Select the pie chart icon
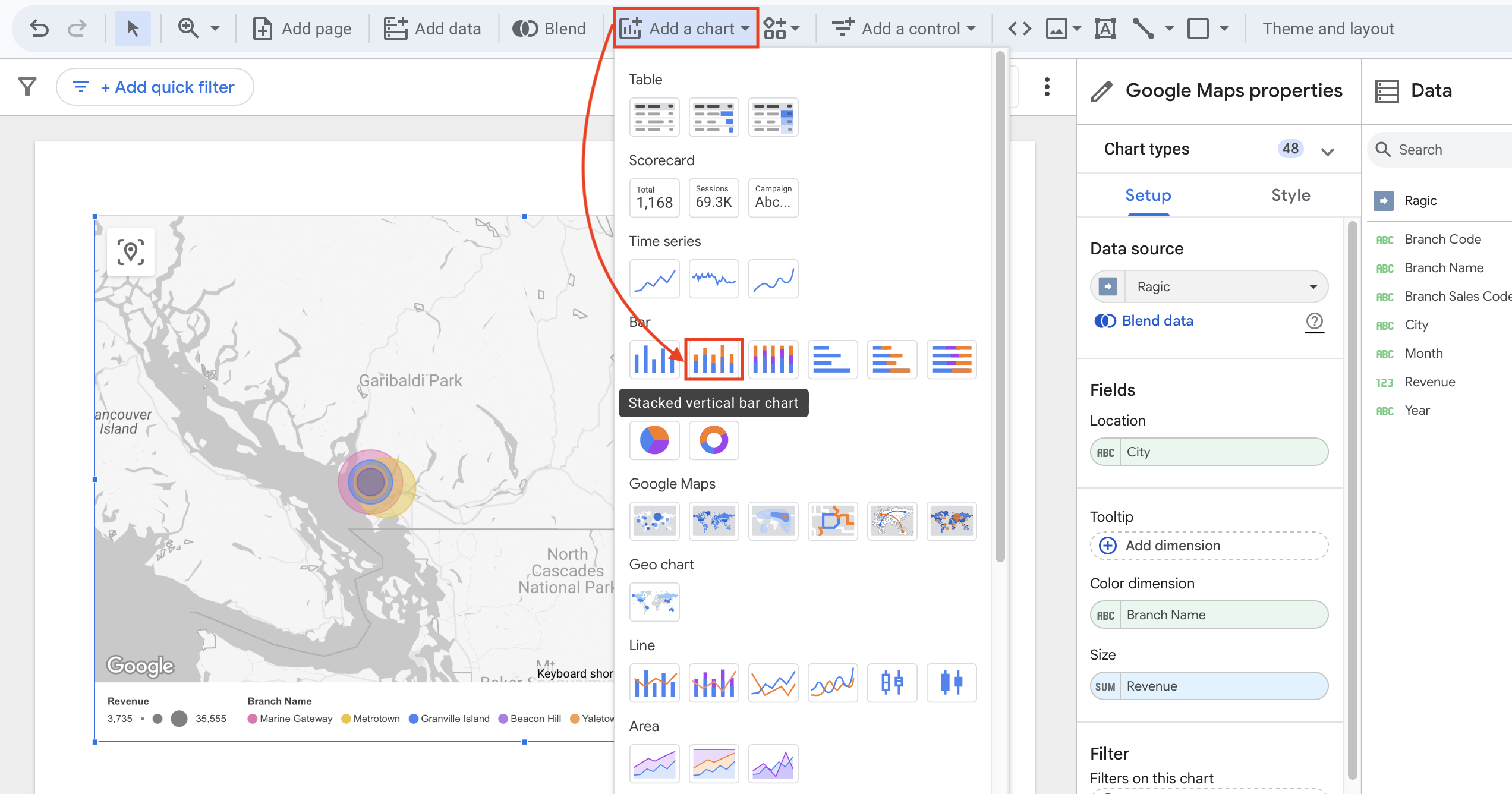Image resolution: width=1512 pixels, height=794 pixels. pyautogui.click(x=654, y=440)
